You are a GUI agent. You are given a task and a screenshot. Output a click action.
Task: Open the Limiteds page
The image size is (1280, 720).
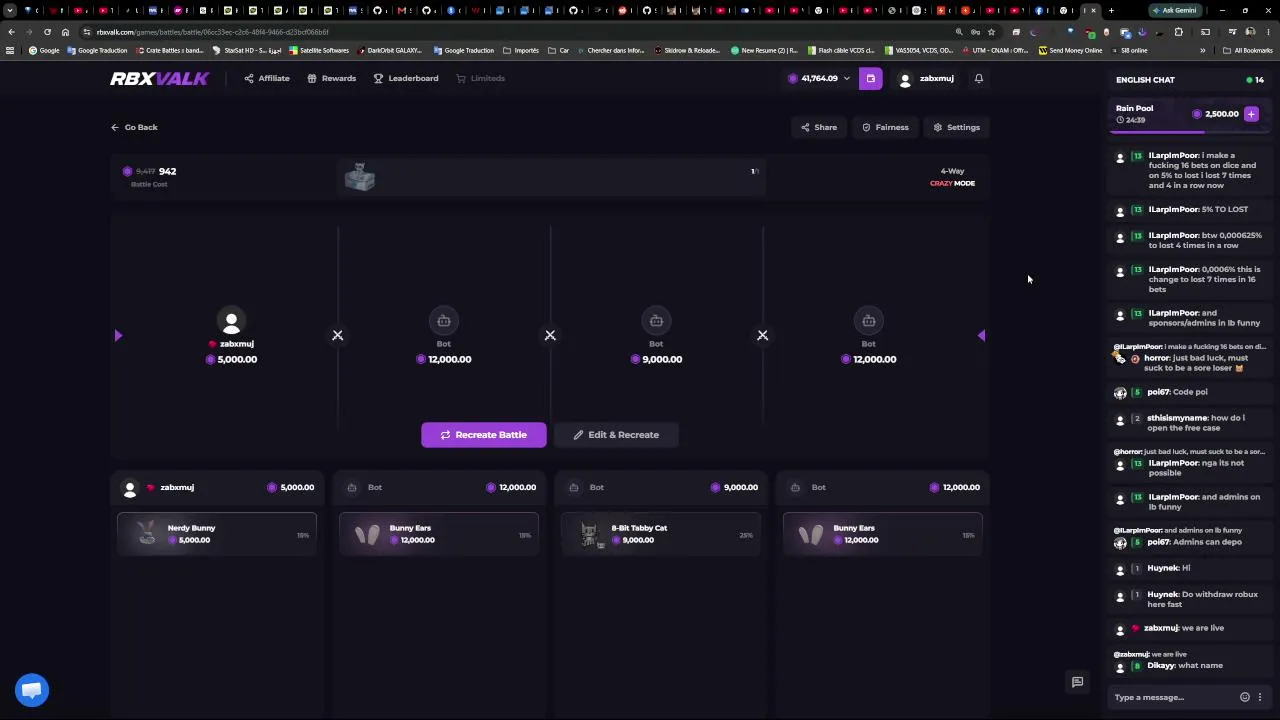[x=481, y=78]
